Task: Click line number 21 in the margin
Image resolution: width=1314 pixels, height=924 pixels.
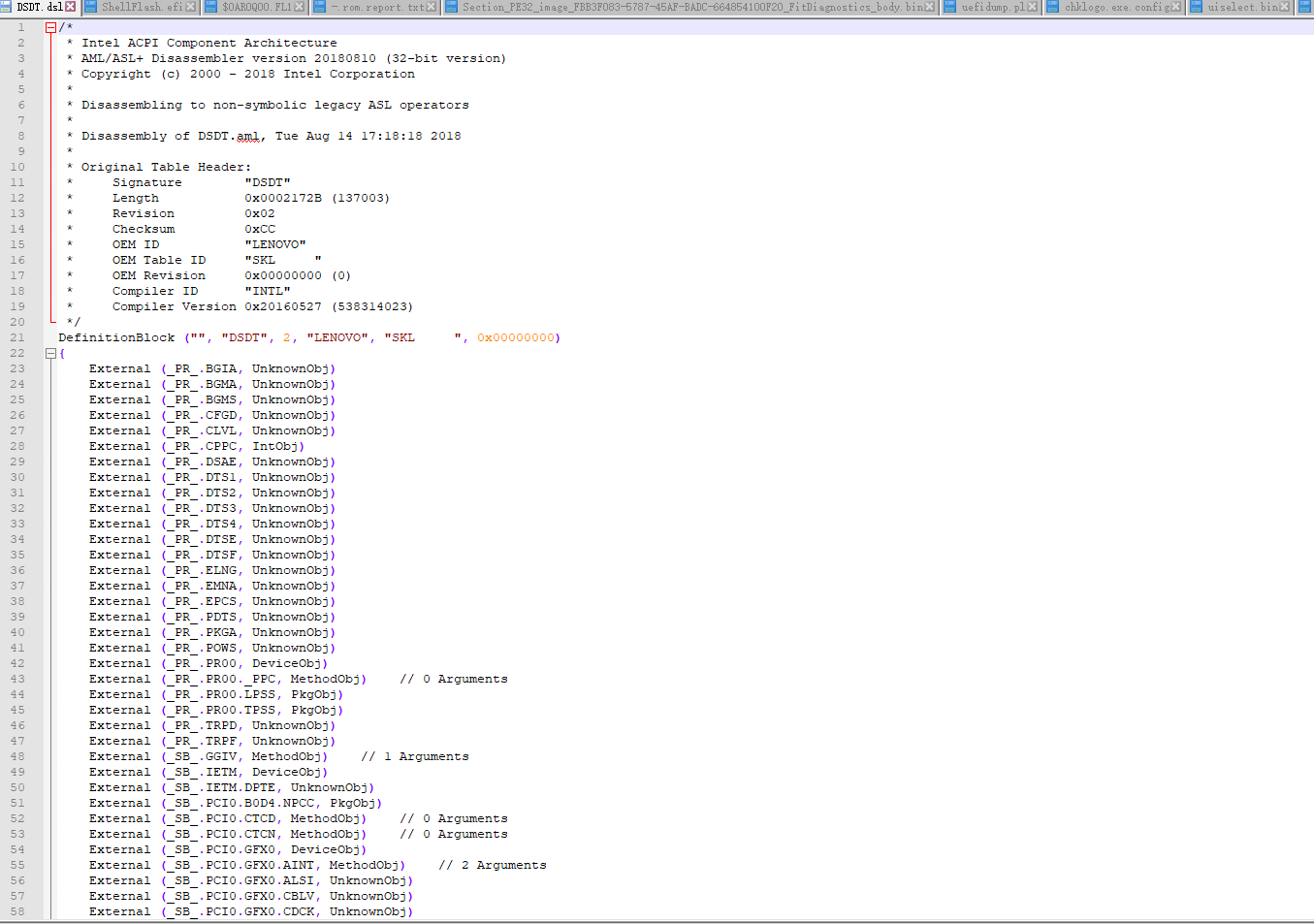Action: 17,337
